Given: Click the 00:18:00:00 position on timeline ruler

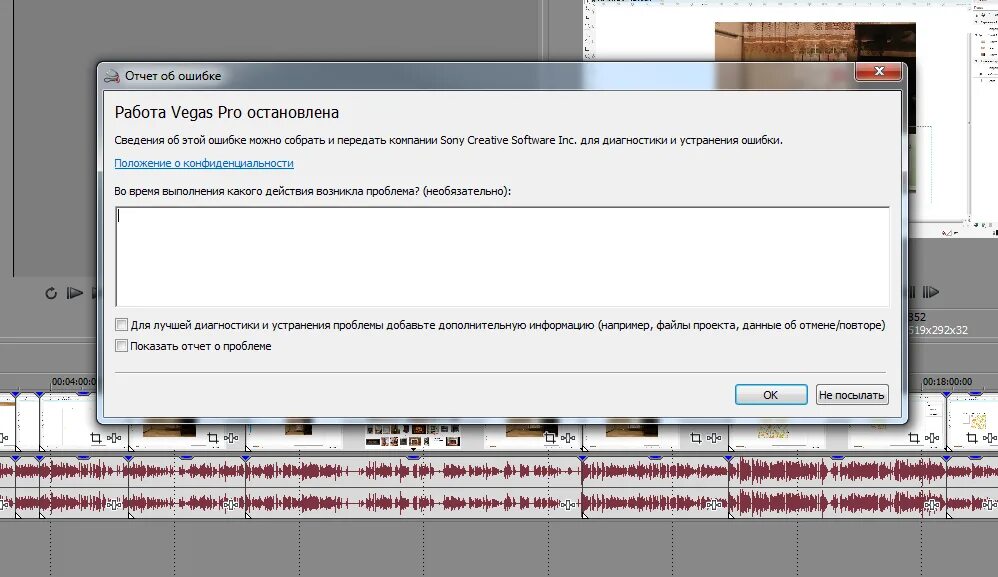Looking at the screenshot, I should pos(946,381).
